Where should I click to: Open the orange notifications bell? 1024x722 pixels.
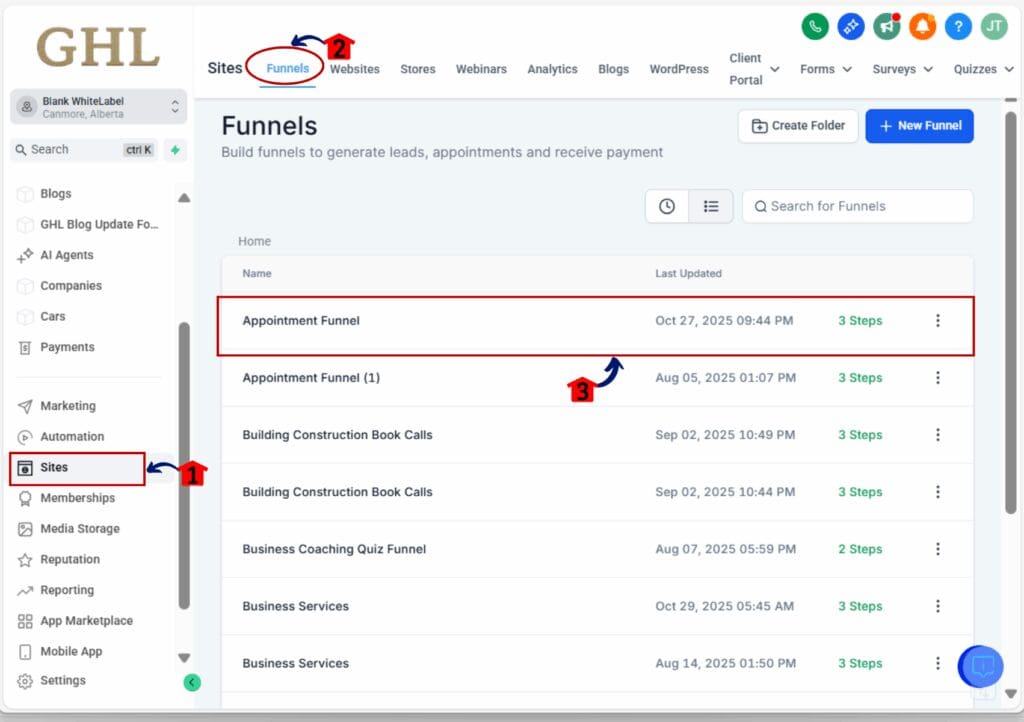(x=922, y=27)
